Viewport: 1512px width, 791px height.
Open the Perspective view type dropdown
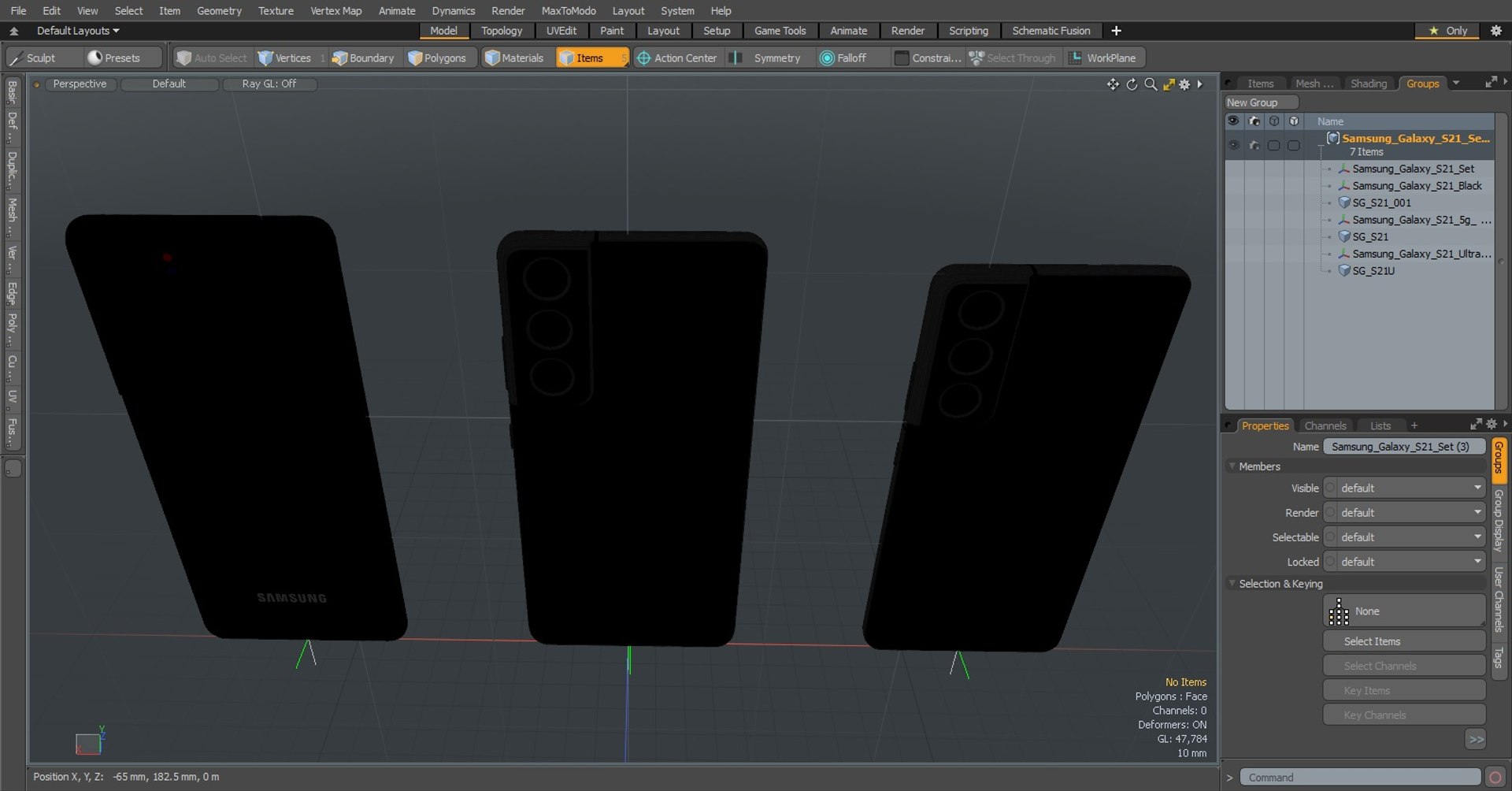click(80, 84)
